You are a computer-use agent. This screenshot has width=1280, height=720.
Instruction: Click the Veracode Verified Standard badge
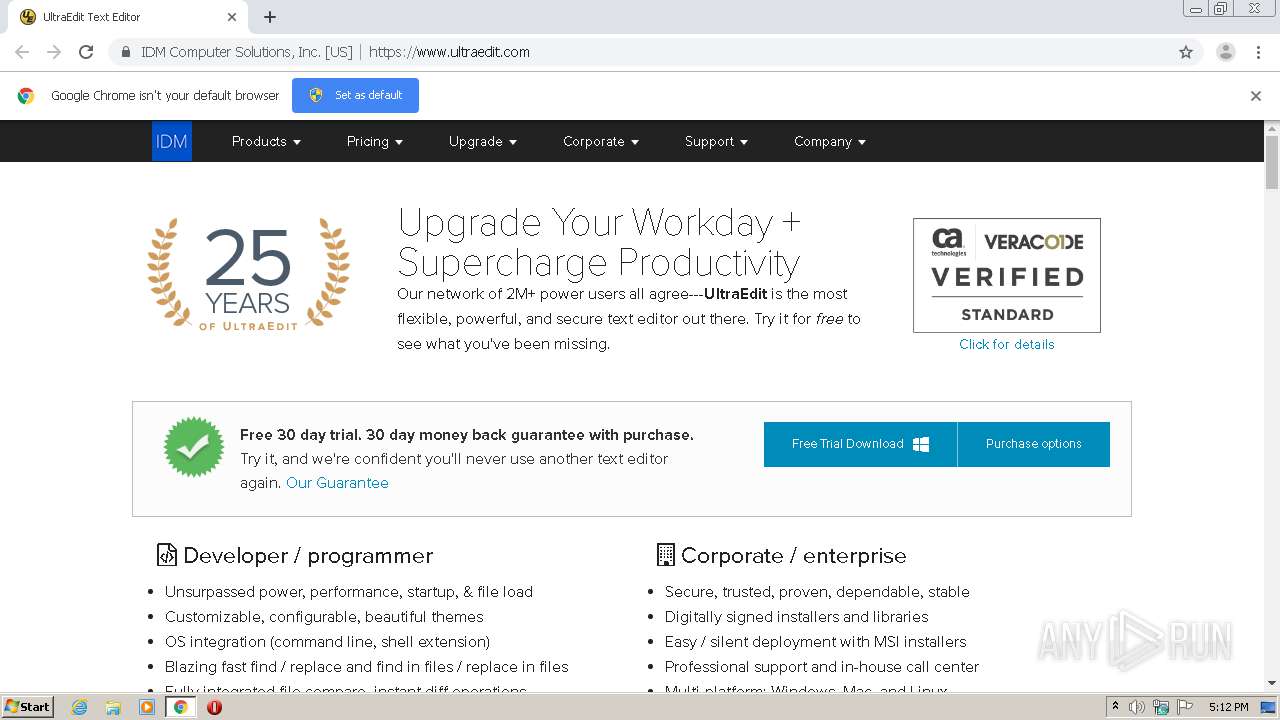[x=1006, y=275]
